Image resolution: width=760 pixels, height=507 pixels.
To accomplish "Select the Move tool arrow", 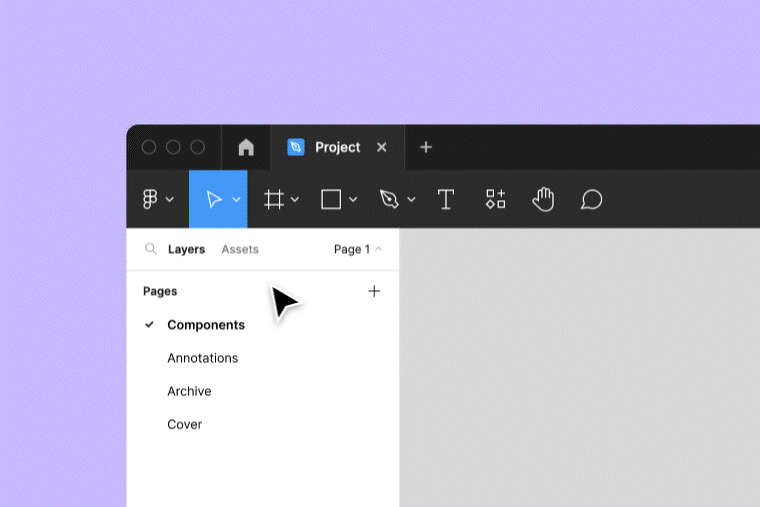I will click(x=213, y=199).
